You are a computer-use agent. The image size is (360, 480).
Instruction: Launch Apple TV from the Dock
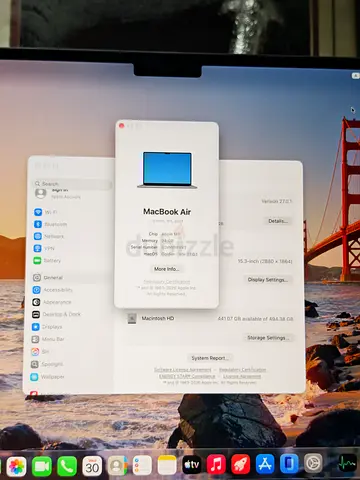pos(192,464)
